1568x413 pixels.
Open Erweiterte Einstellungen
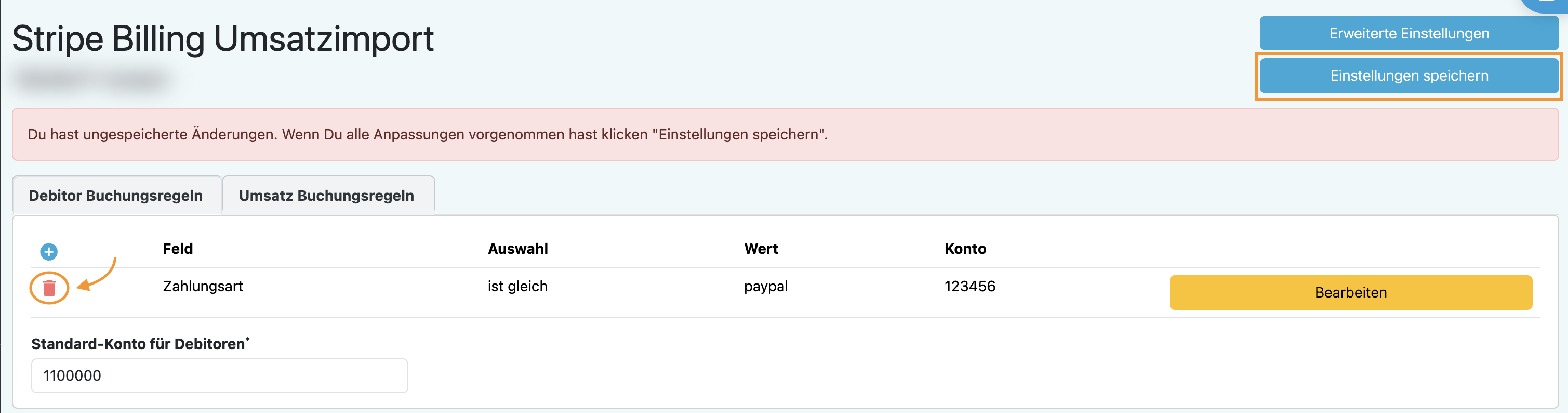tap(1408, 33)
